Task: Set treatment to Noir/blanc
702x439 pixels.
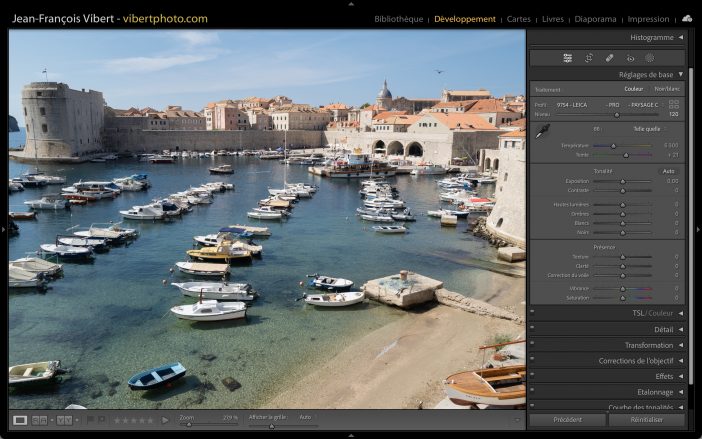Action: pos(666,89)
